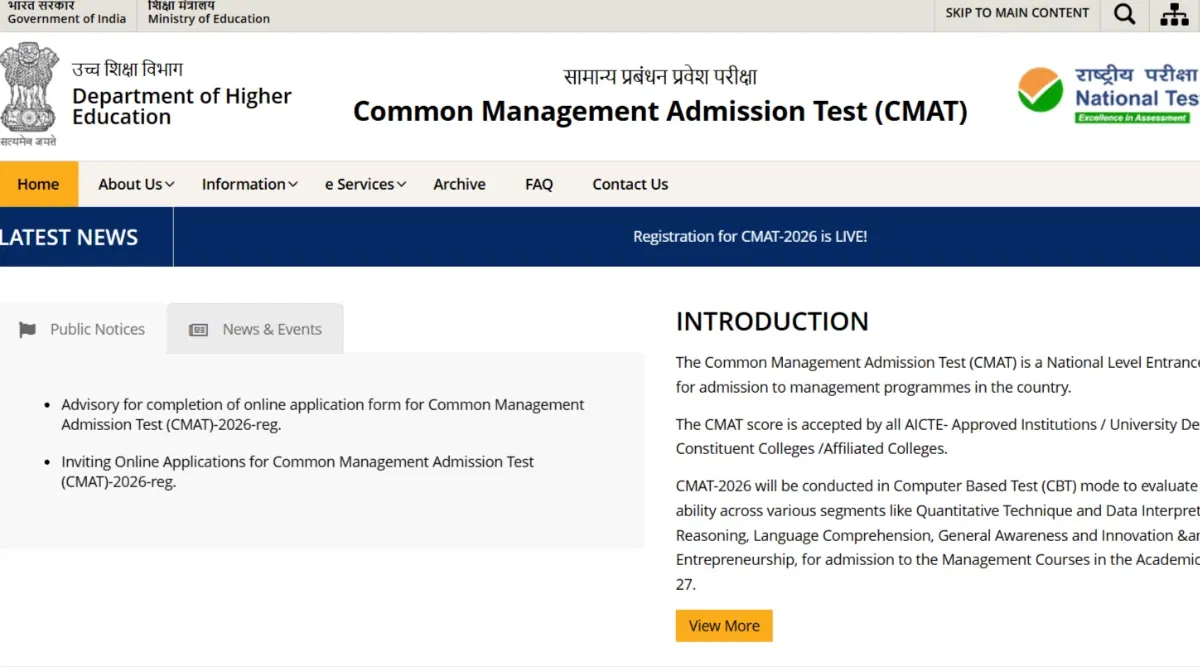Click the search magnifier icon
The height and width of the screenshot is (667, 1200).
tap(1124, 14)
